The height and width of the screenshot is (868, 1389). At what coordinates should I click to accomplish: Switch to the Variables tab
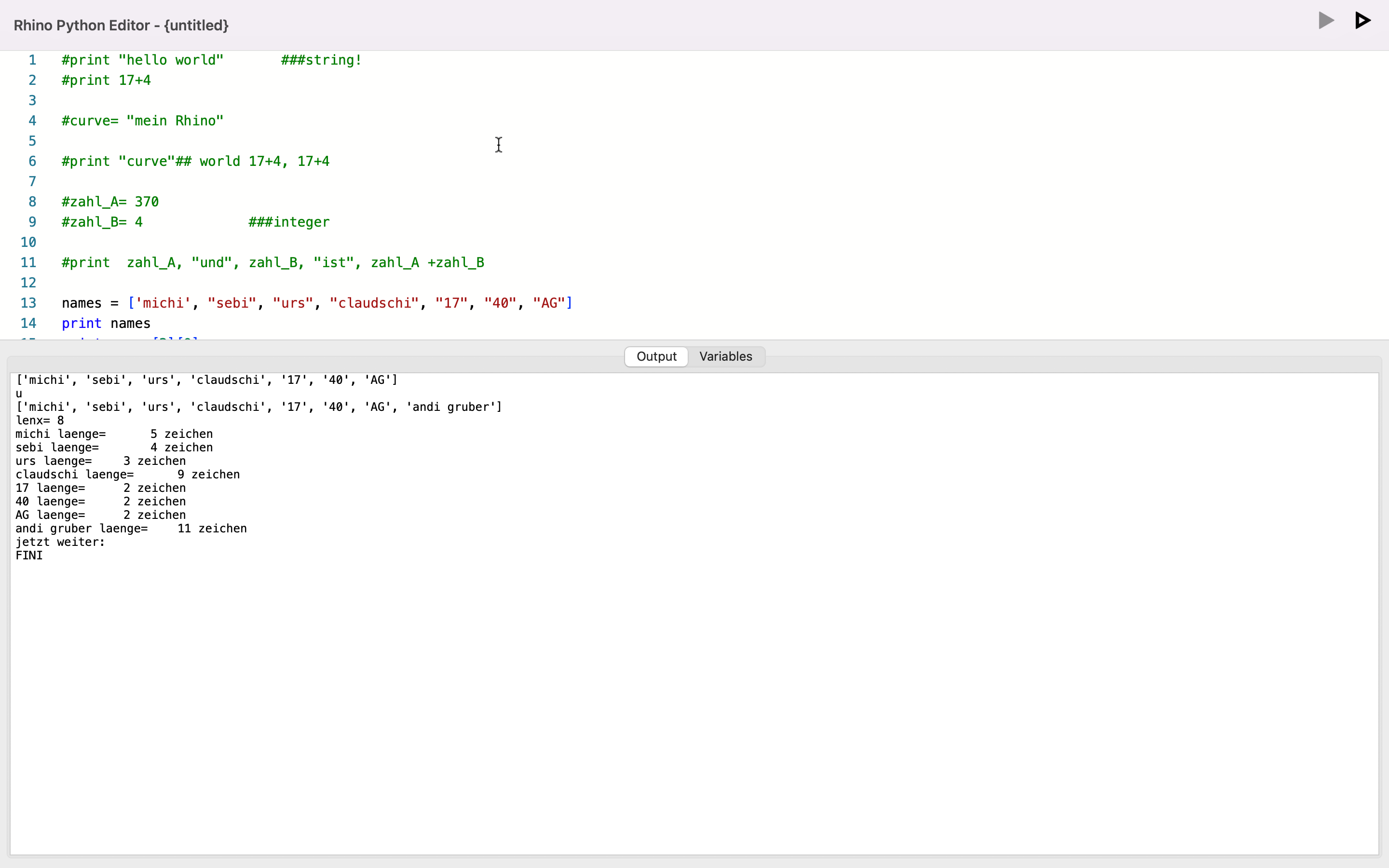[x=725, y=356]
